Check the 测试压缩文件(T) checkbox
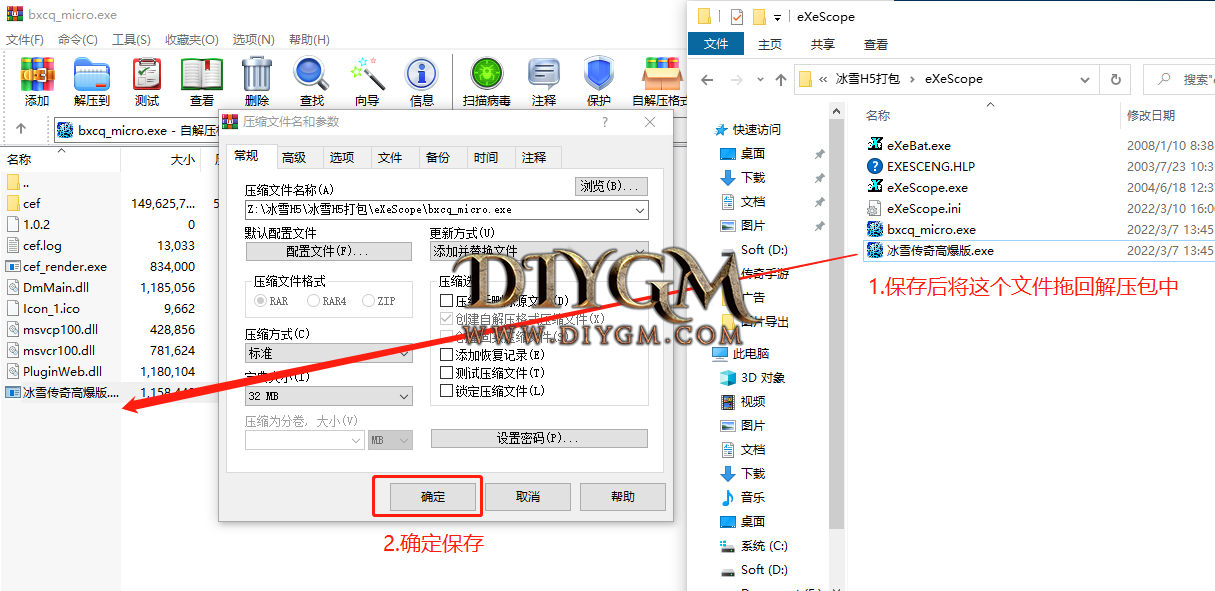The width and height of the screenshot is (1215, 591). 447,372
